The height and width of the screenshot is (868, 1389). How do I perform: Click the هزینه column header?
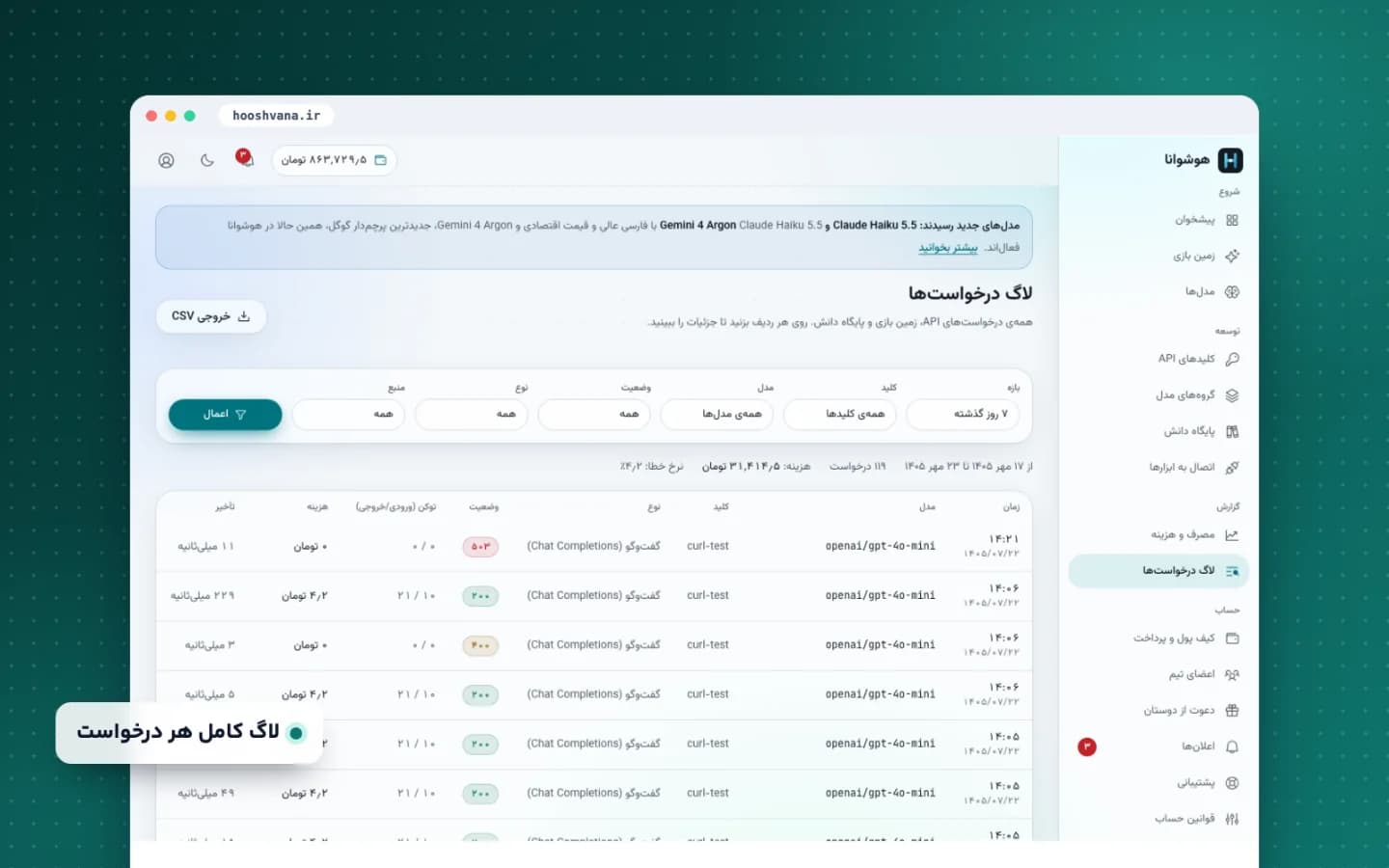click(317, 506)
